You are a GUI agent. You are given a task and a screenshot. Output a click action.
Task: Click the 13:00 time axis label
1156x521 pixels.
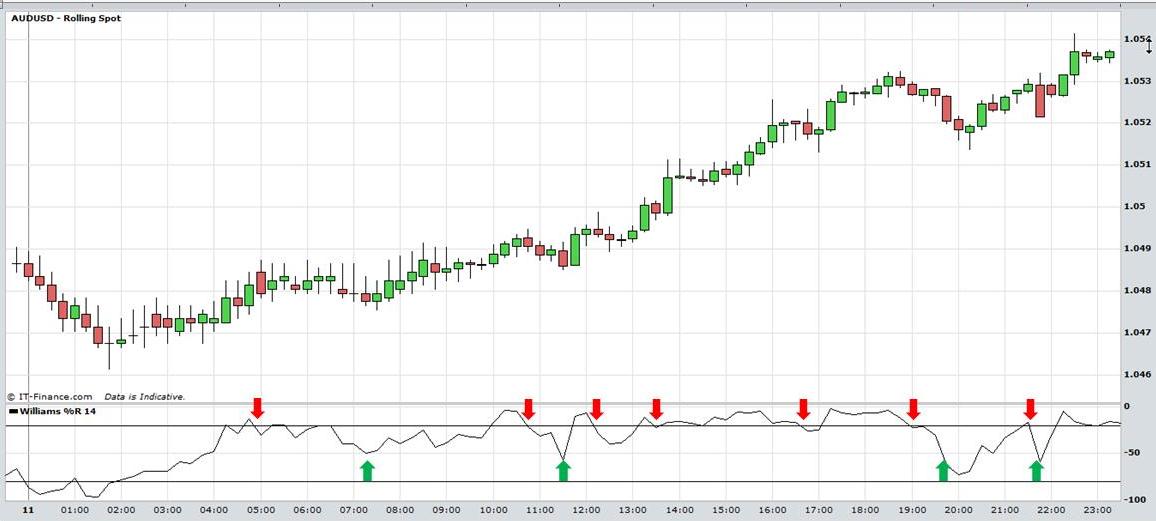(633, 510)
